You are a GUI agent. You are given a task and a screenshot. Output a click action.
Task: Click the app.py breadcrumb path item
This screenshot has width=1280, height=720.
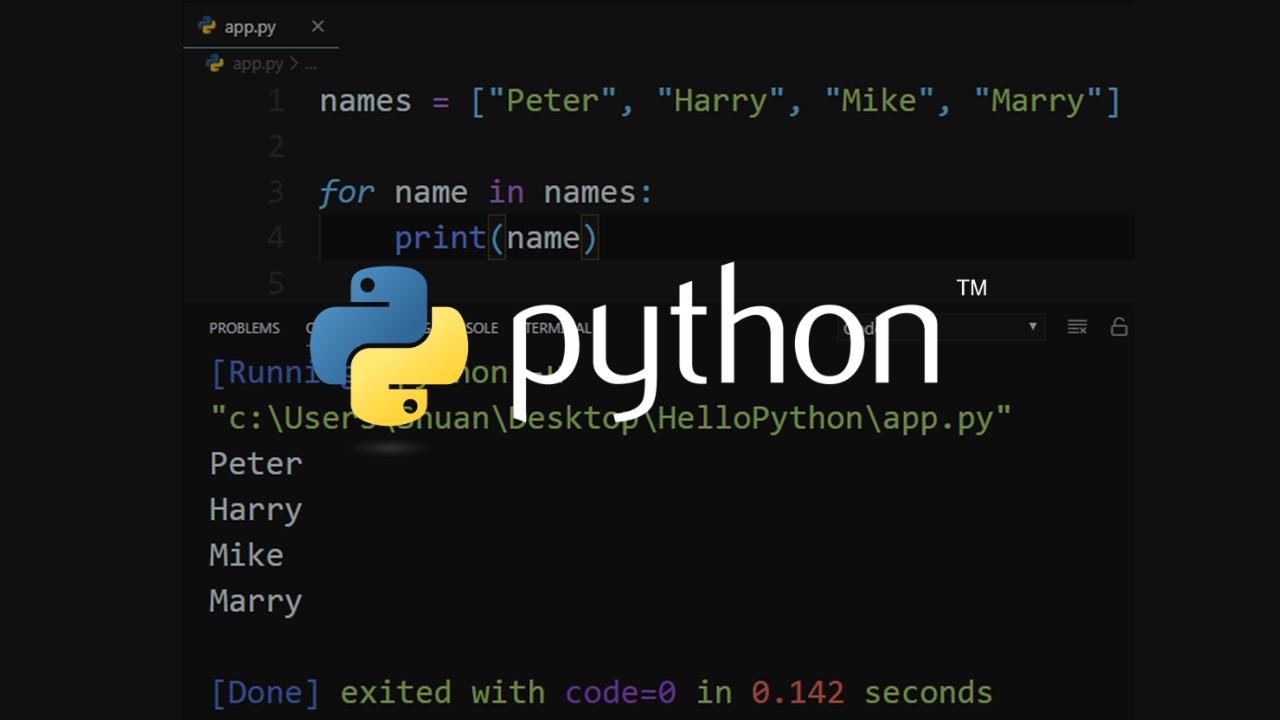coord(258,63)
